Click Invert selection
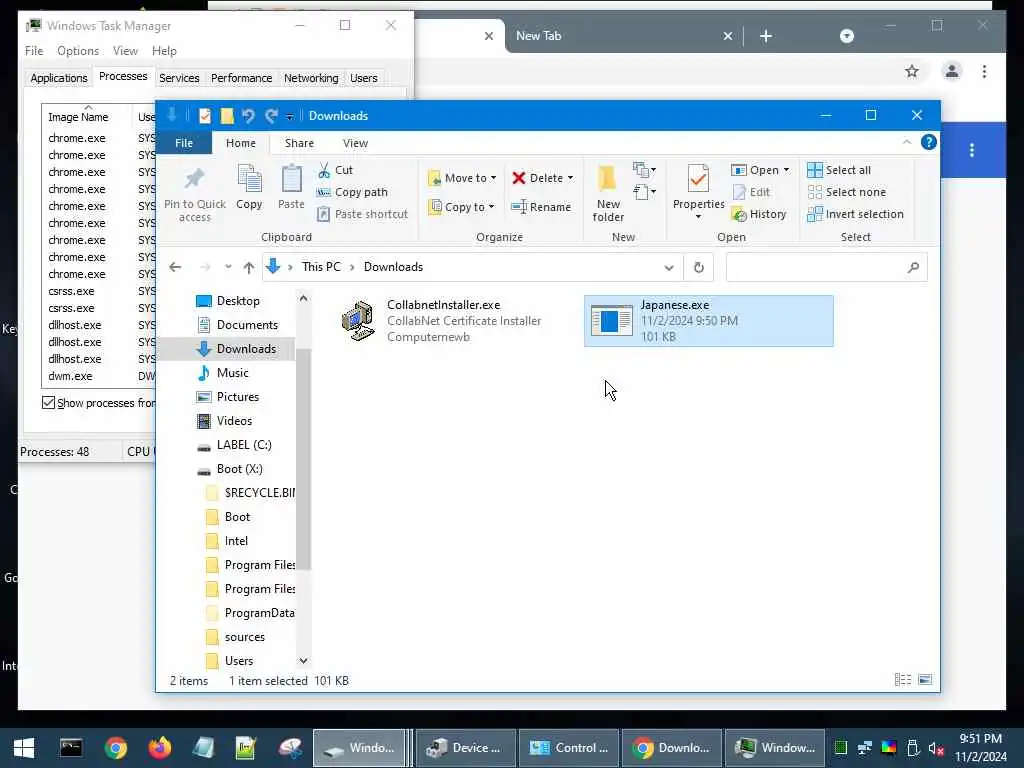Screen dimensions: 1024x768 (856, 214)
